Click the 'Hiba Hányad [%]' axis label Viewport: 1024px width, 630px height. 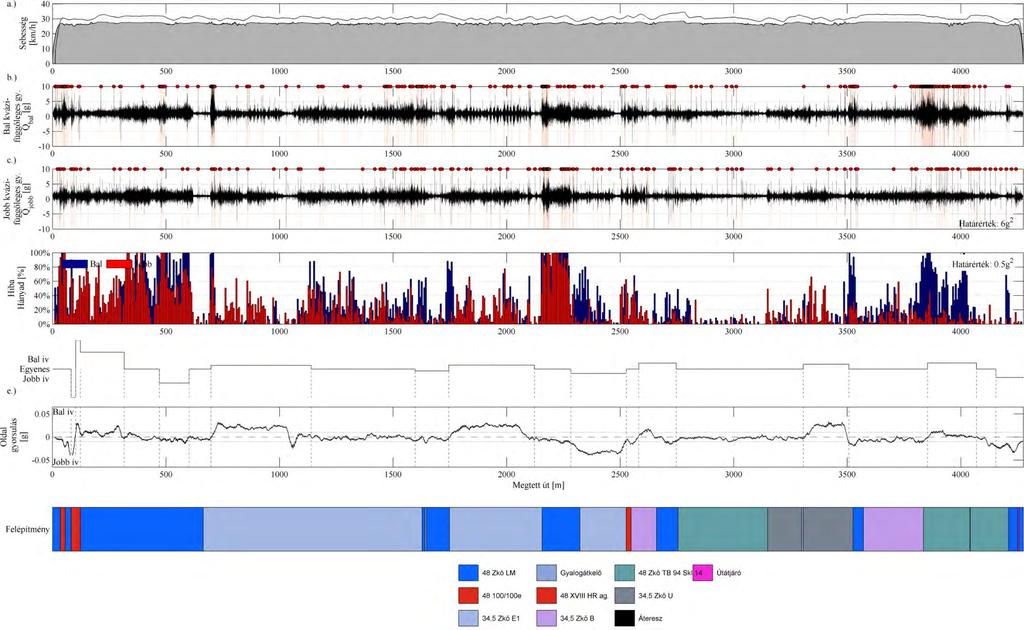[x=18, y=289]
